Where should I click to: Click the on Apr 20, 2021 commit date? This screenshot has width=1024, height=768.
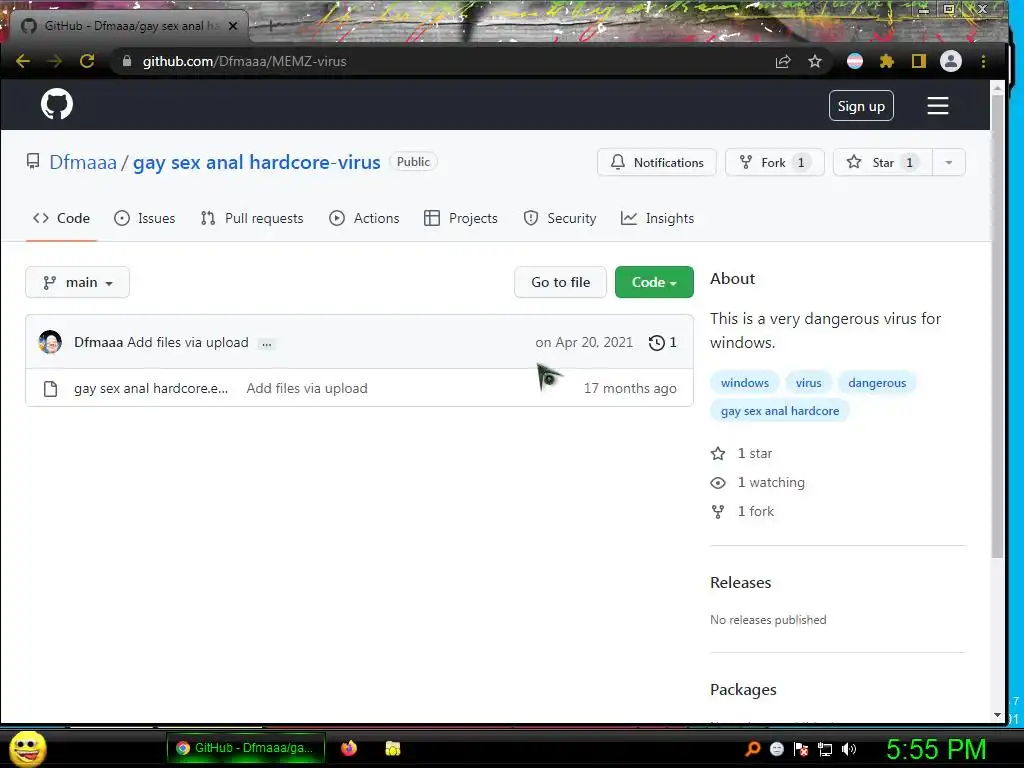point(584,342)
